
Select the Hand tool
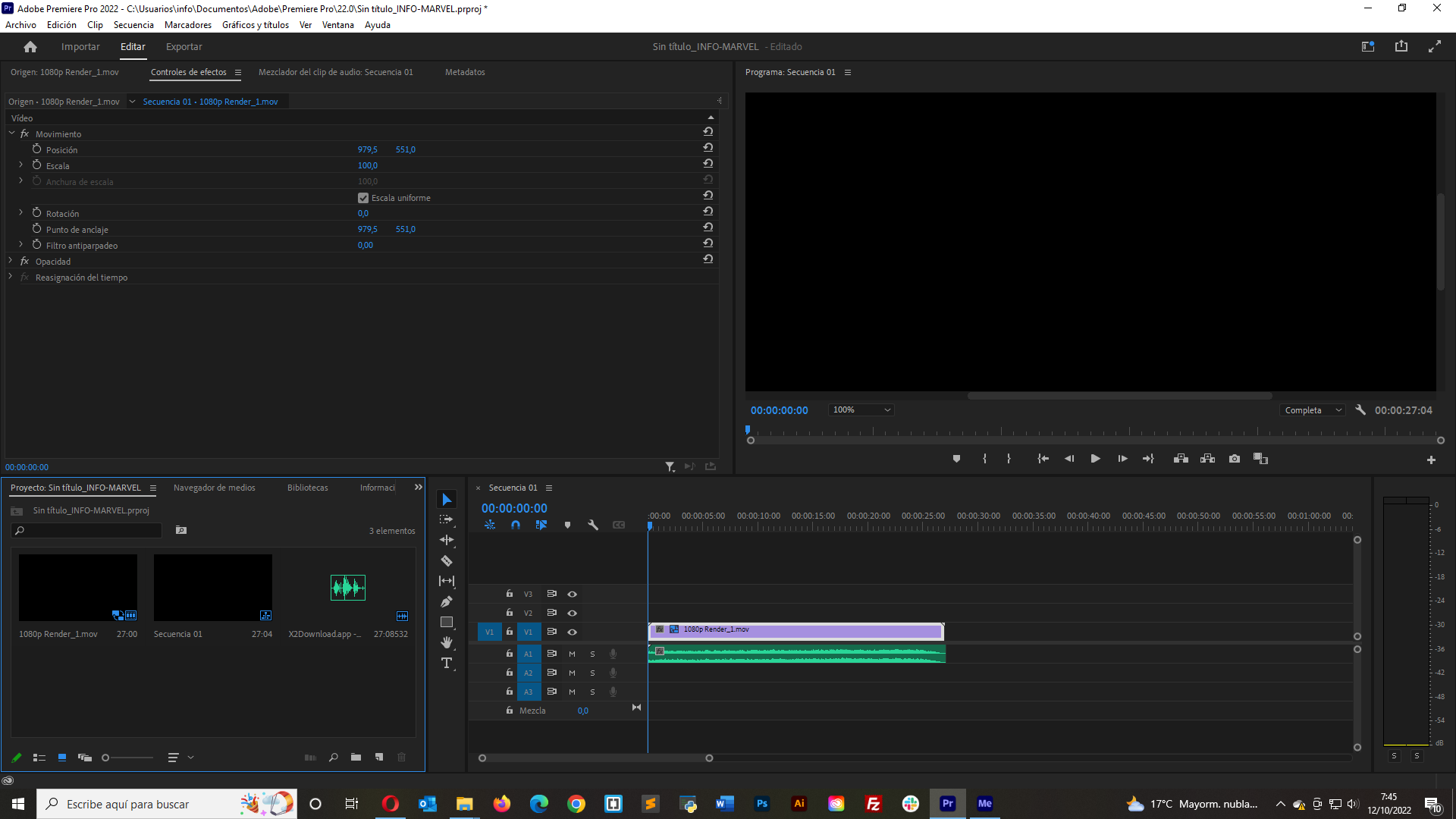pos(447,642)
